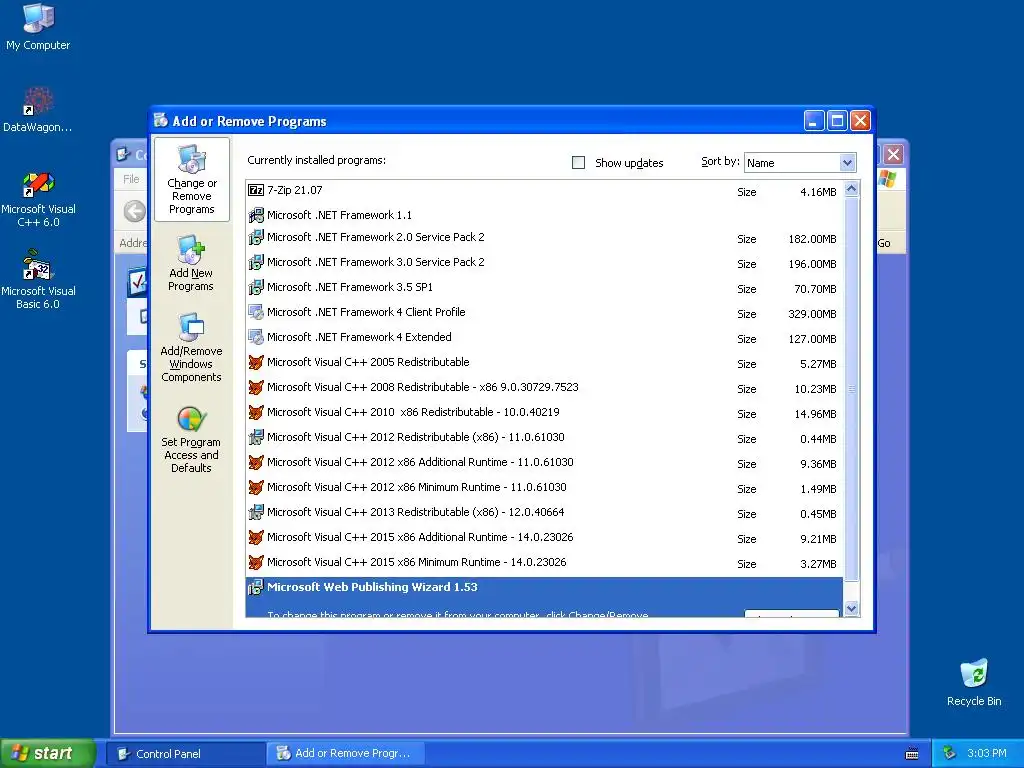The width and height of the screenshot is (1024, 768).
Task: Click the Visual C++ 2012 Redistributable (x86) icon
Action: coord(256,437)
